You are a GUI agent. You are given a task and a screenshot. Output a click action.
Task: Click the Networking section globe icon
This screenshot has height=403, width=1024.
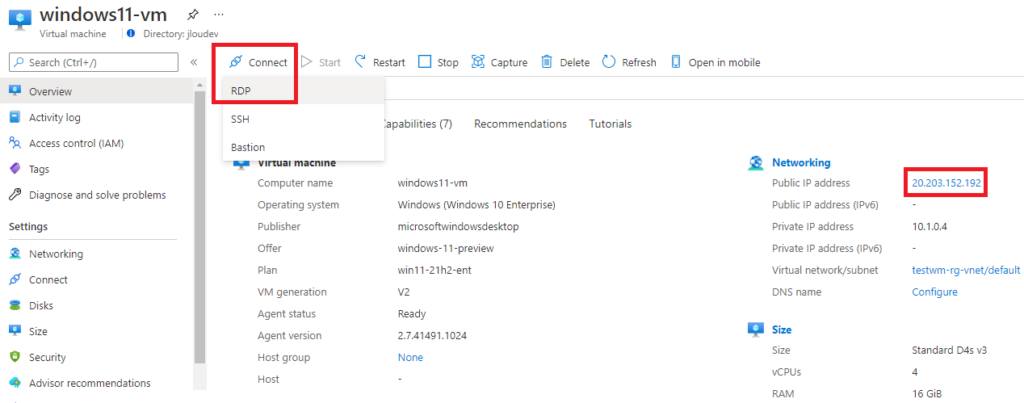point(756,163)
